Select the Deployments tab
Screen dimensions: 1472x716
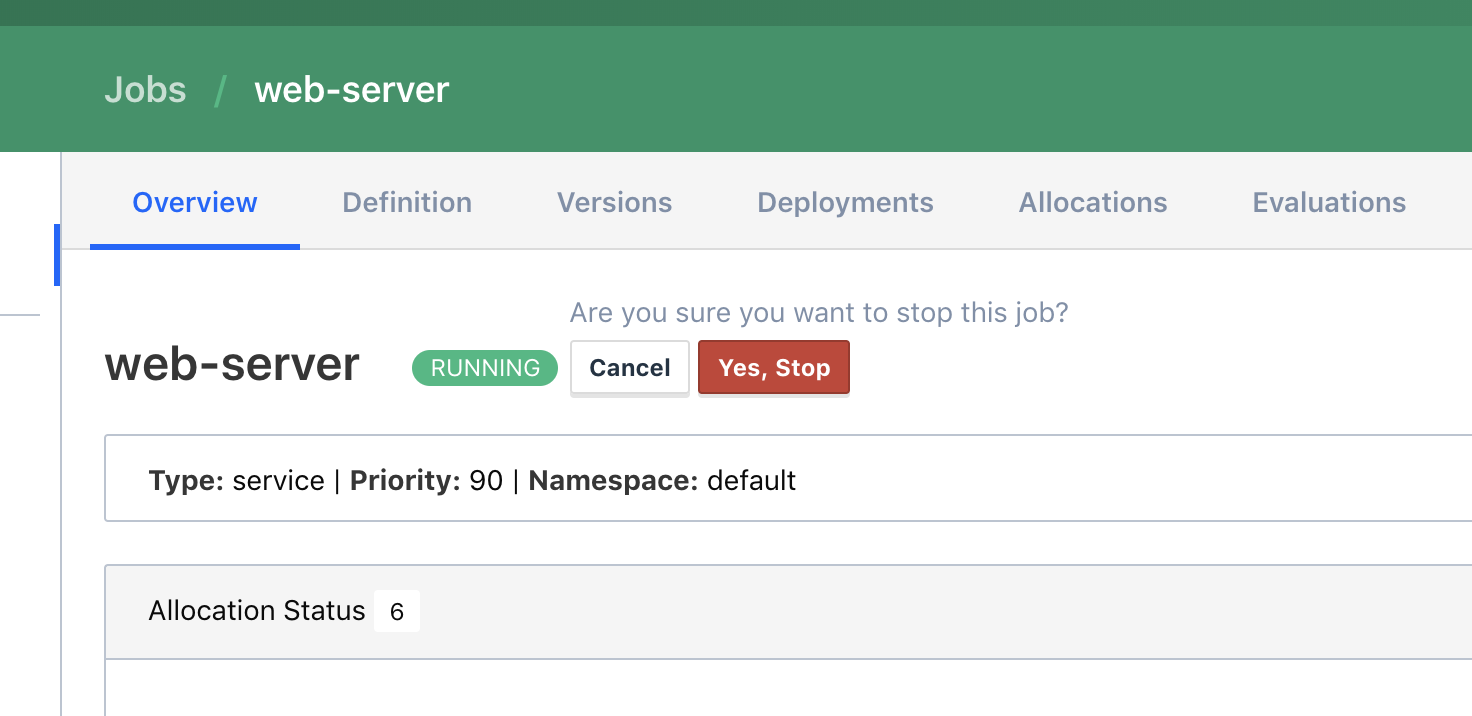tap(845, 203)
